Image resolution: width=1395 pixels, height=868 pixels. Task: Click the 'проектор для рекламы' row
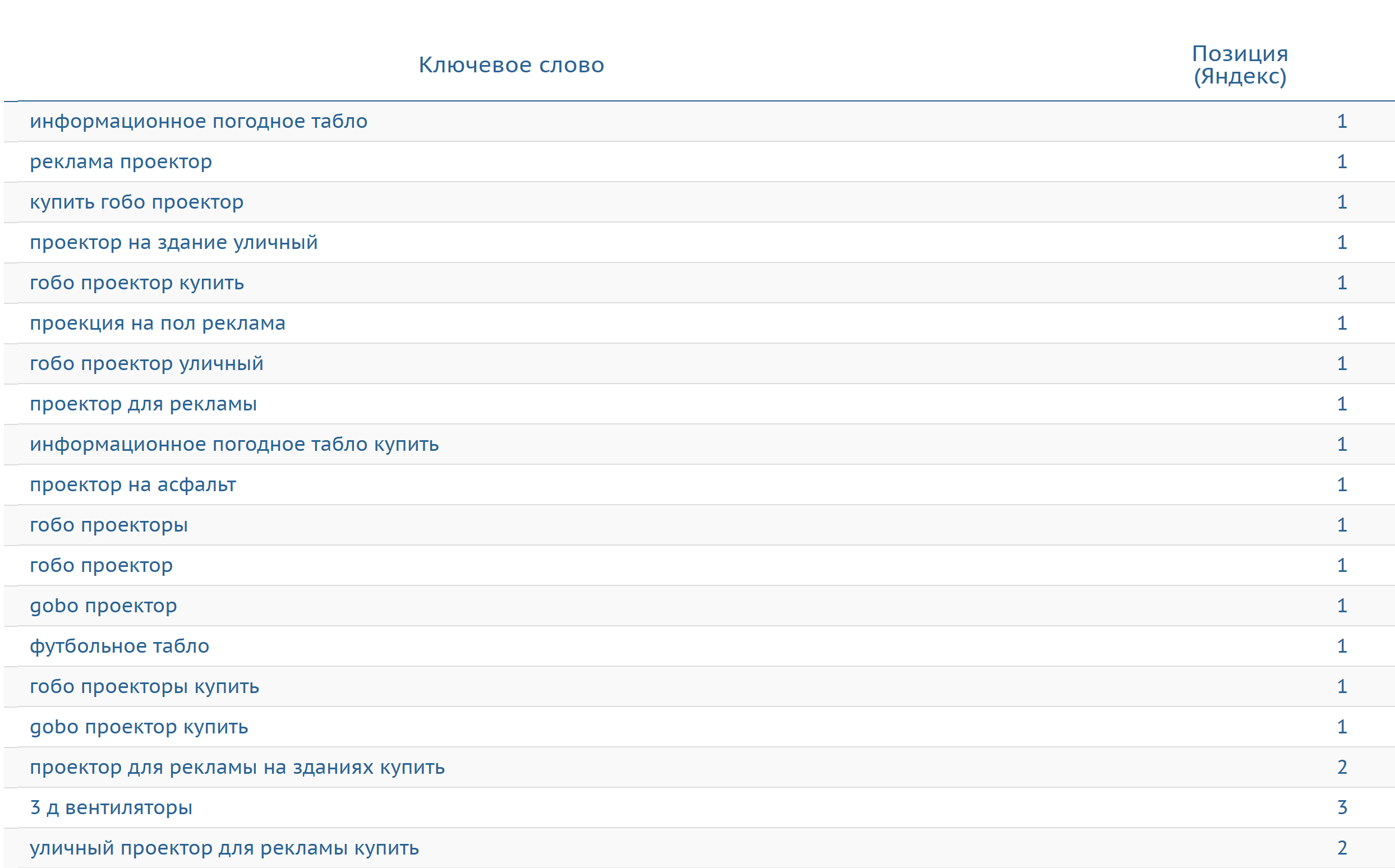pos(143,404)
